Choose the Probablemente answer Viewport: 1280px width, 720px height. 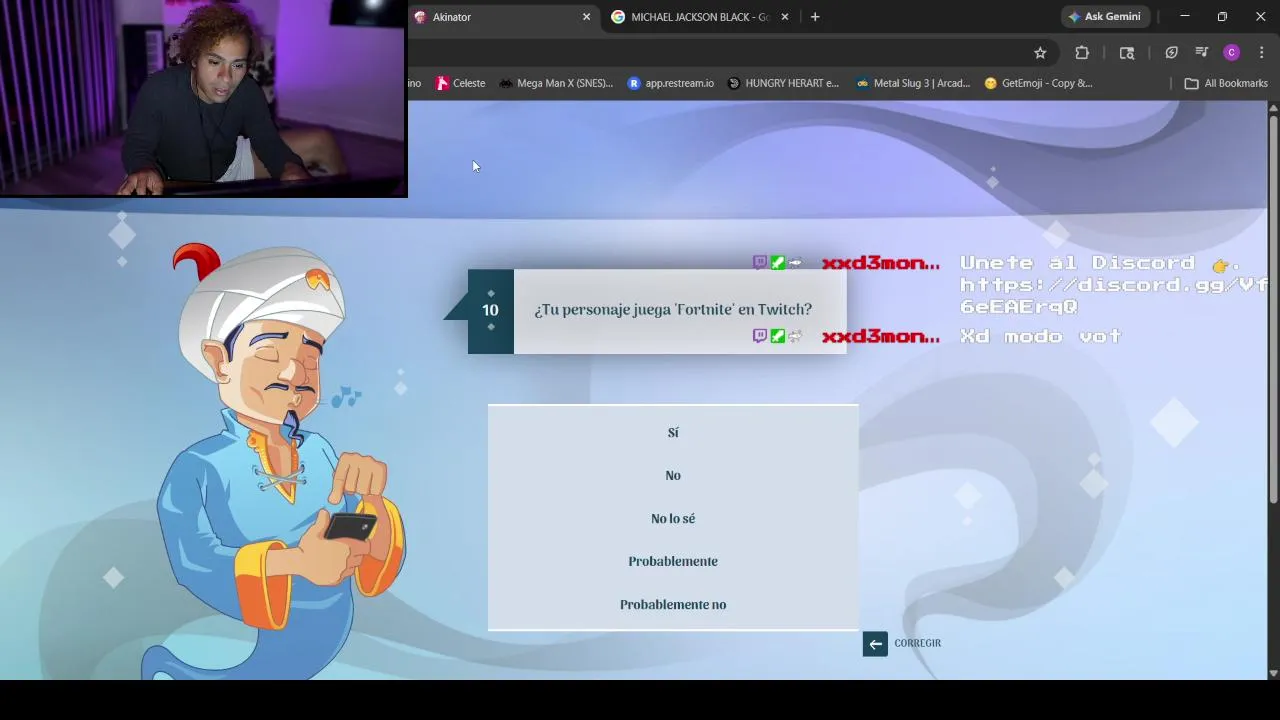coord(673,561)
